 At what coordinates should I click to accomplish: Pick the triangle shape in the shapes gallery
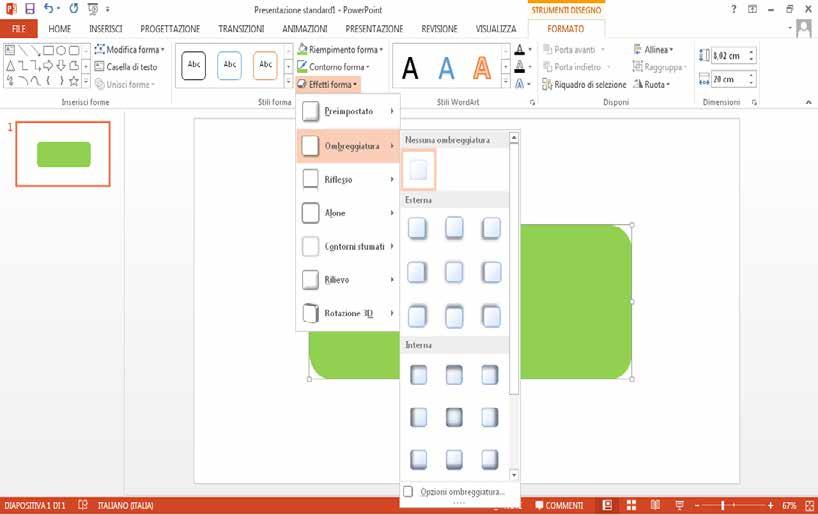point(10,66)
